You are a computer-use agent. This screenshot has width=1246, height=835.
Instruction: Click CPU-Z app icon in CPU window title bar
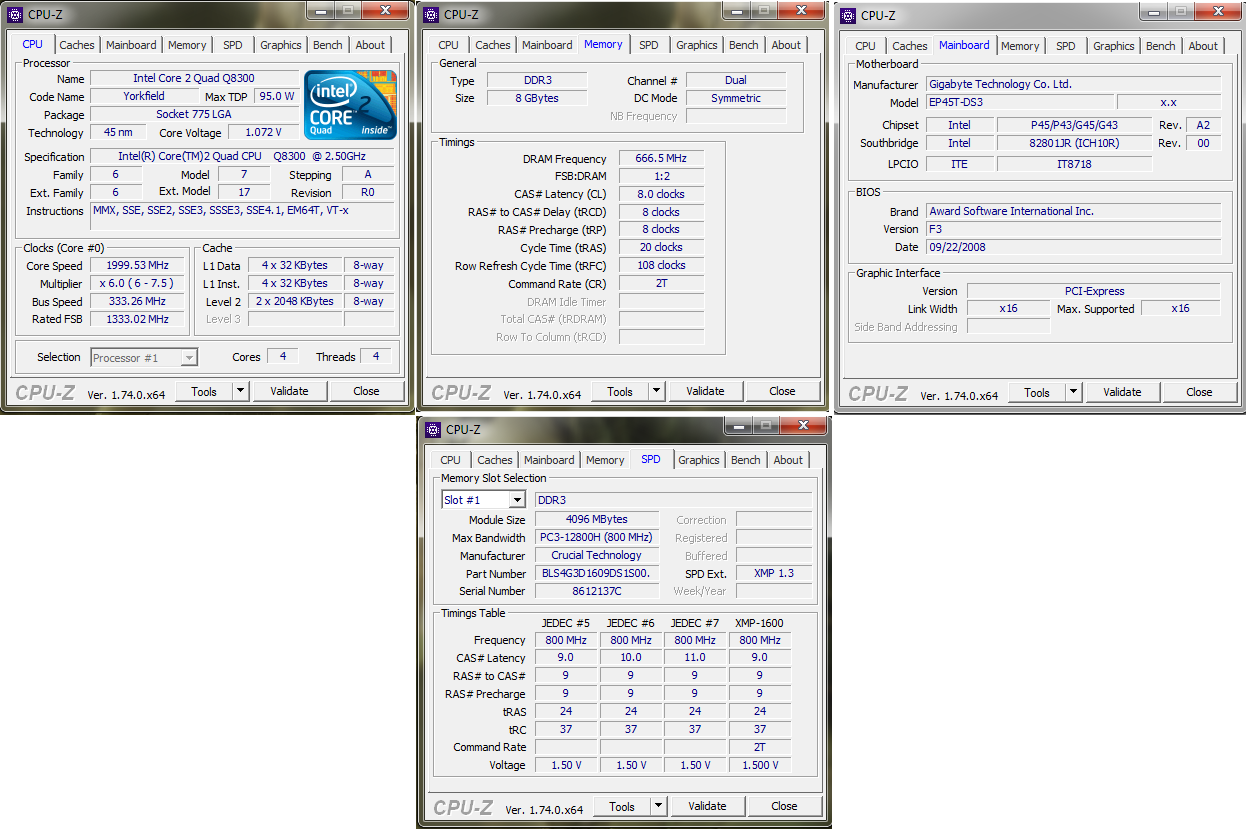(x=15, y=15)
